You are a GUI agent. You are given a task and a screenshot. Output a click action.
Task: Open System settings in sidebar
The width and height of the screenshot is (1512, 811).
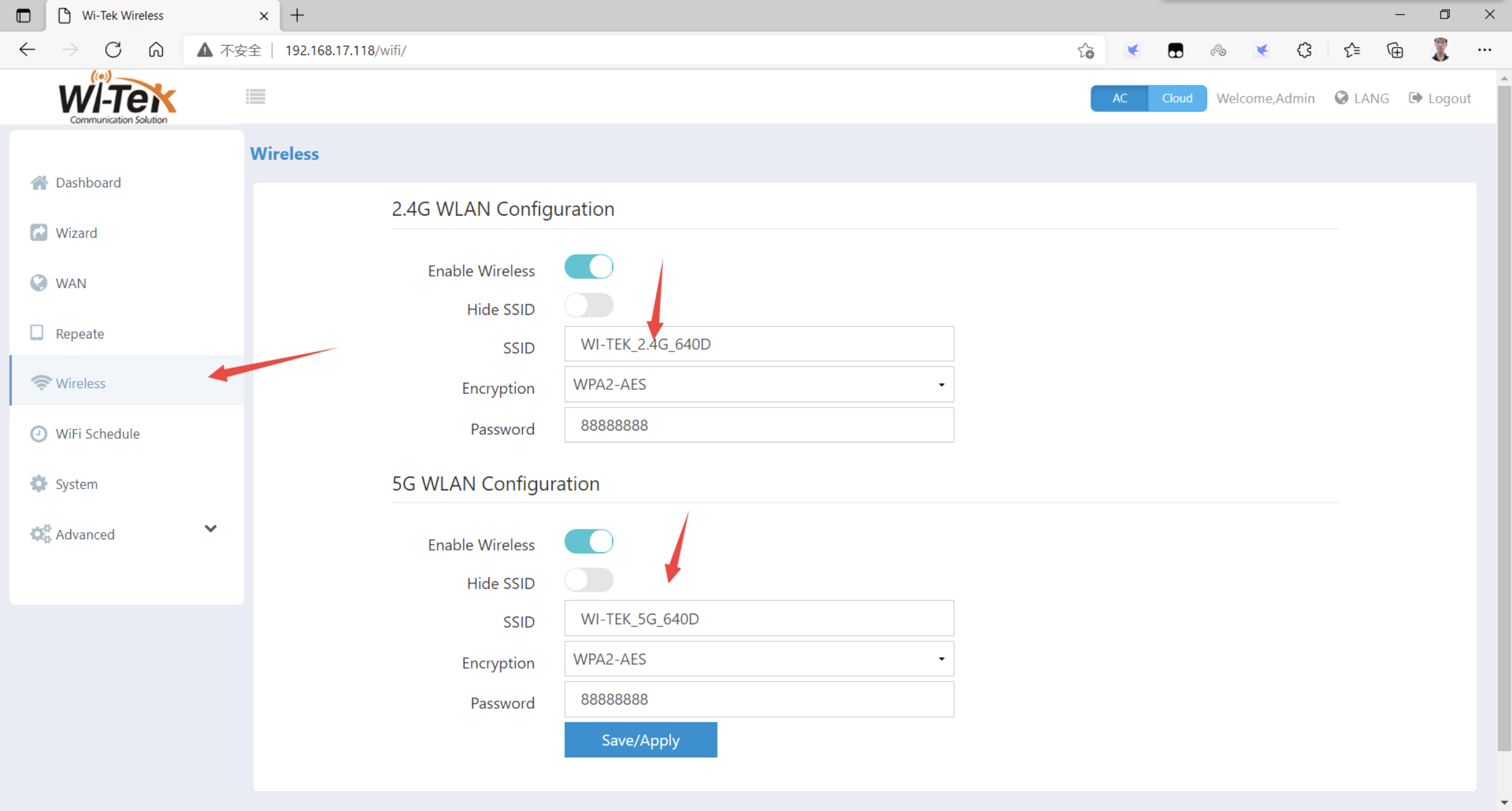click(x=76, y=484)
